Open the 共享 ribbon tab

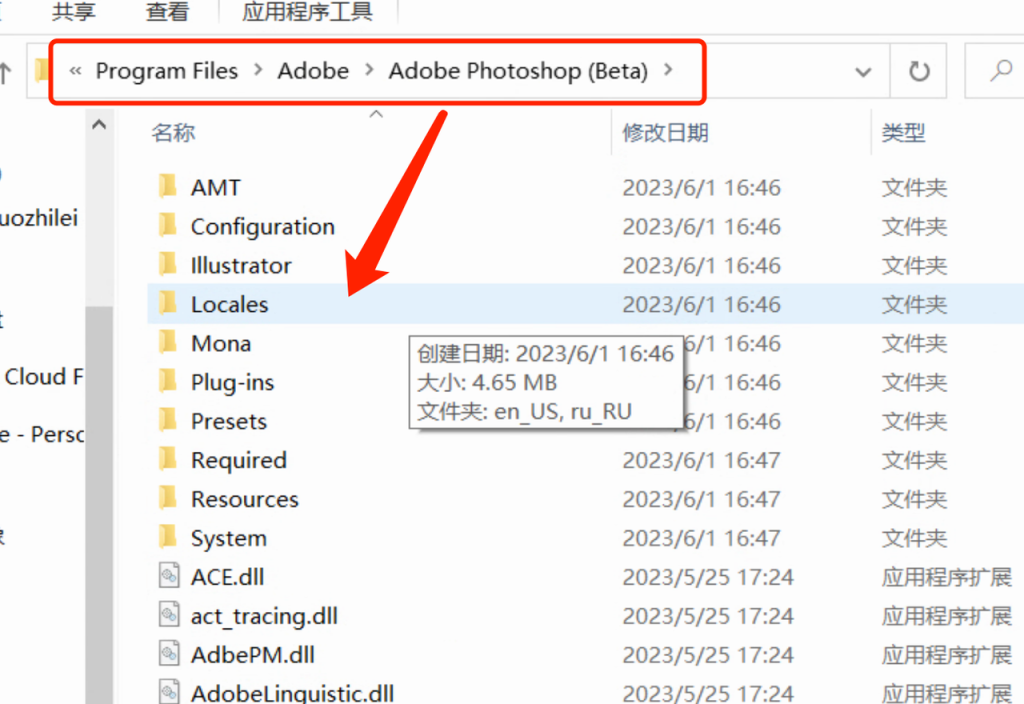click(74, 12)
